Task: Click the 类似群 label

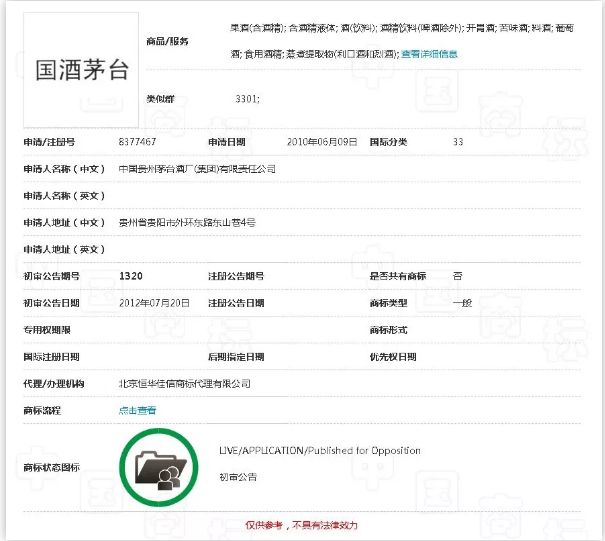Action: pyautogui.click(x=160, y=99)
